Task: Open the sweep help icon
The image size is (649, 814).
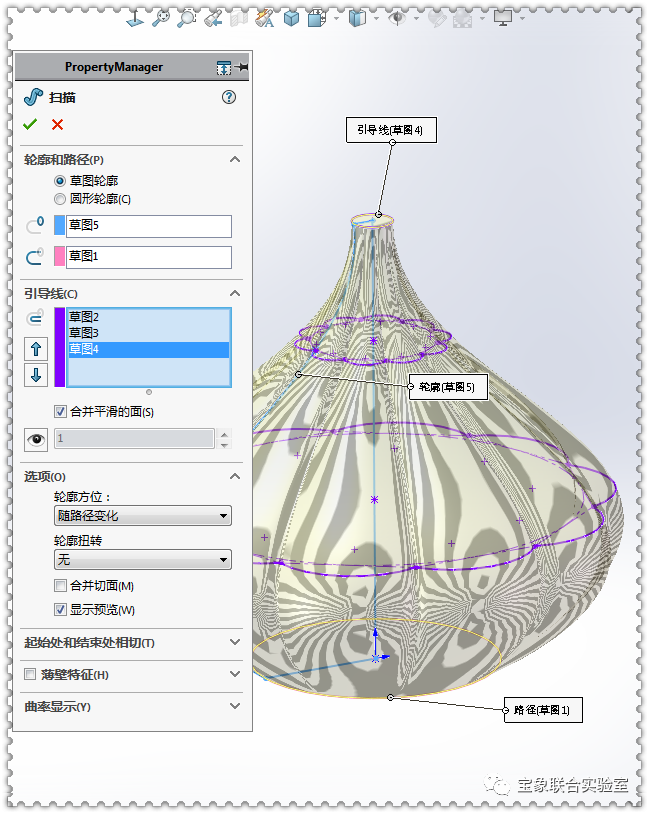Action: coord(228,97)
